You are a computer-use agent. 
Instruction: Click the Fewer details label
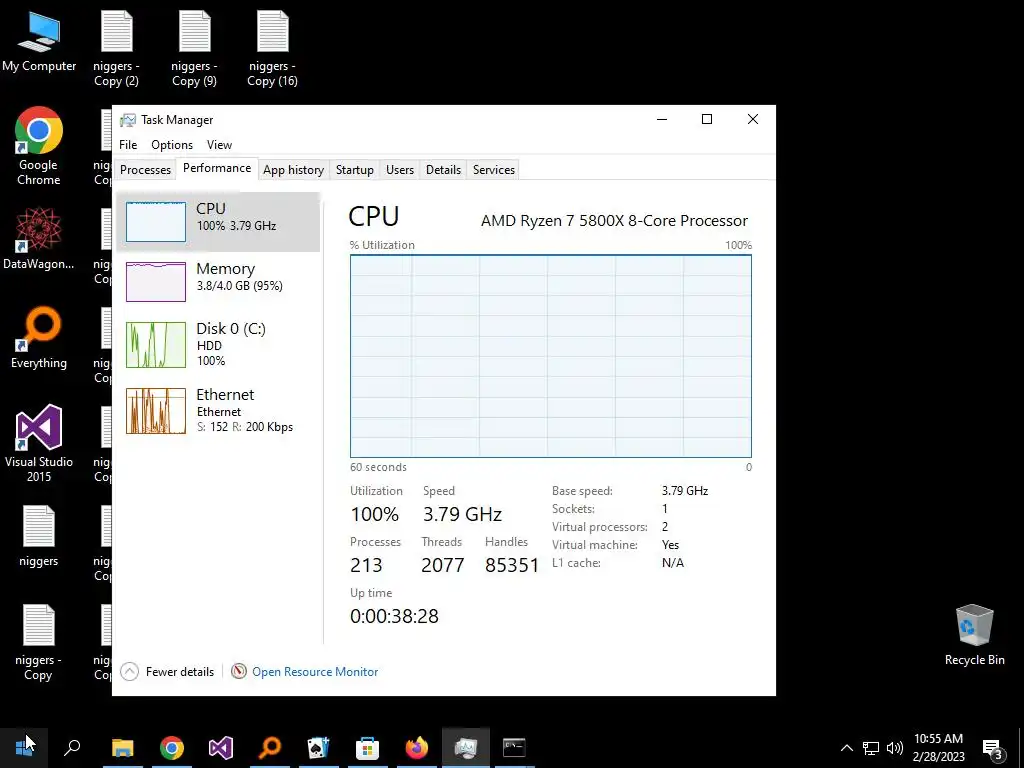[180, 671]
